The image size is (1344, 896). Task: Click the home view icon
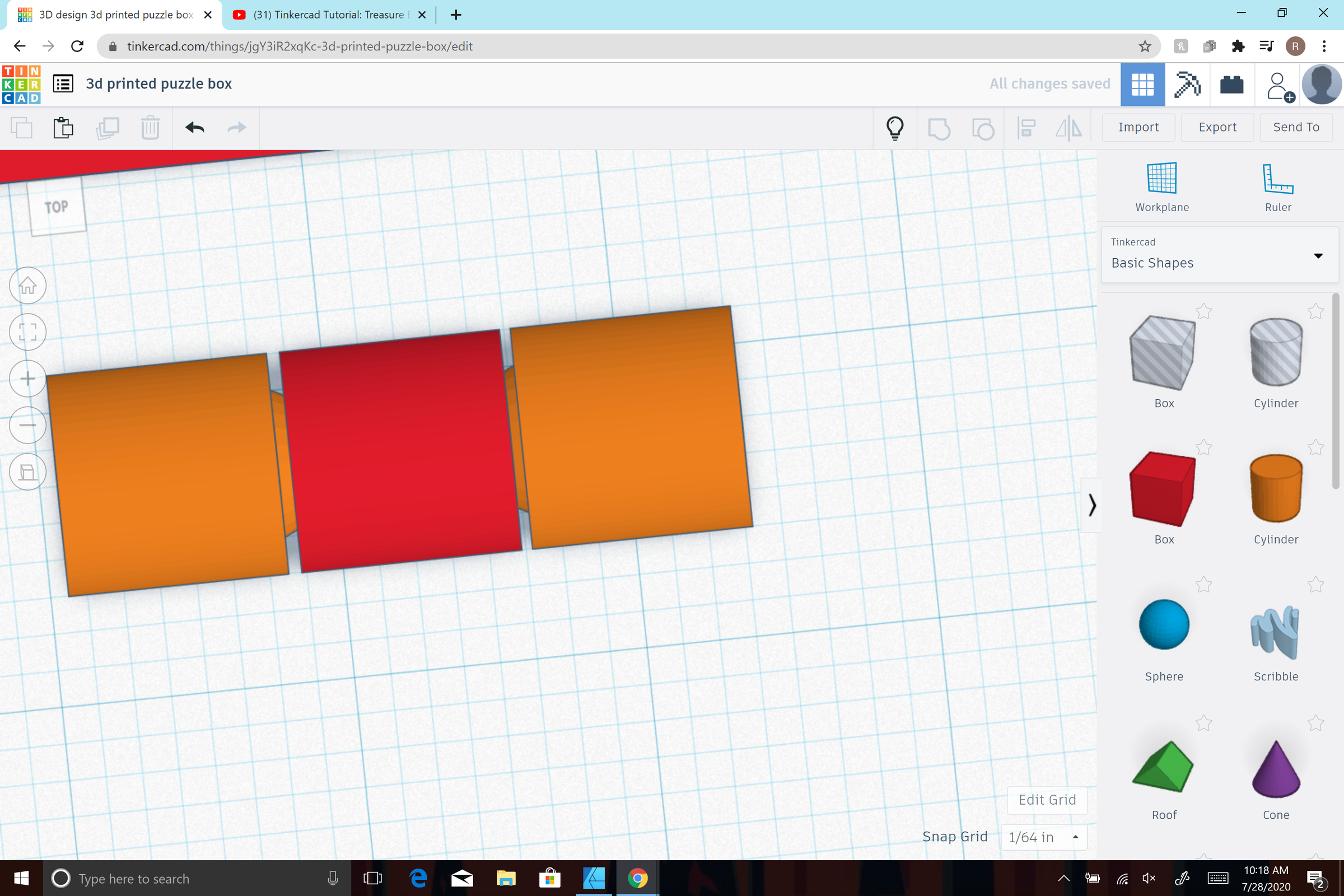click(x=27, y=285)
